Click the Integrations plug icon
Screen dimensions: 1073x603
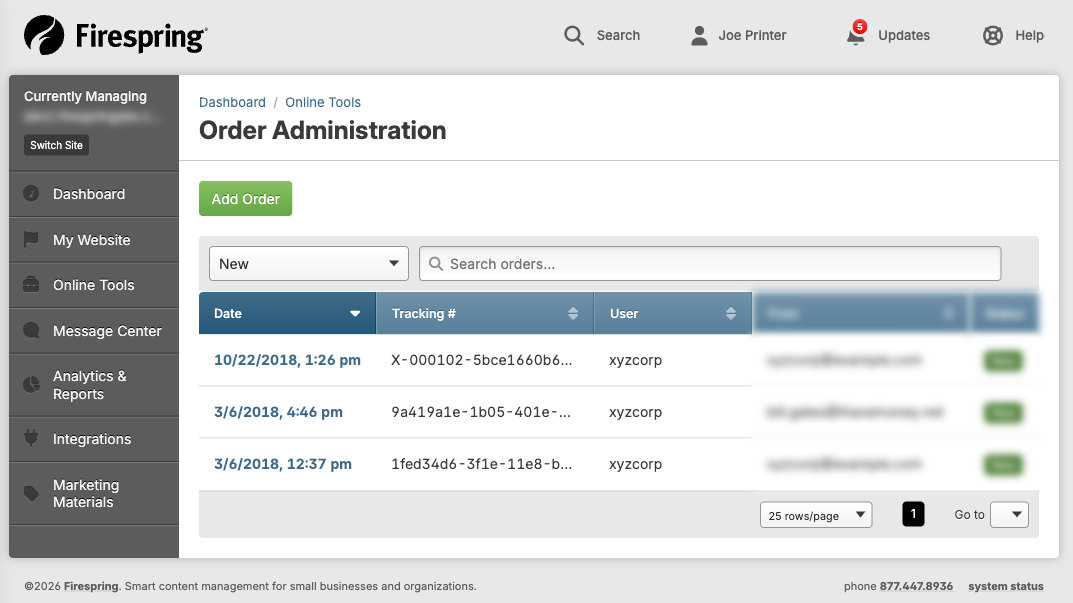click(31, 438)
